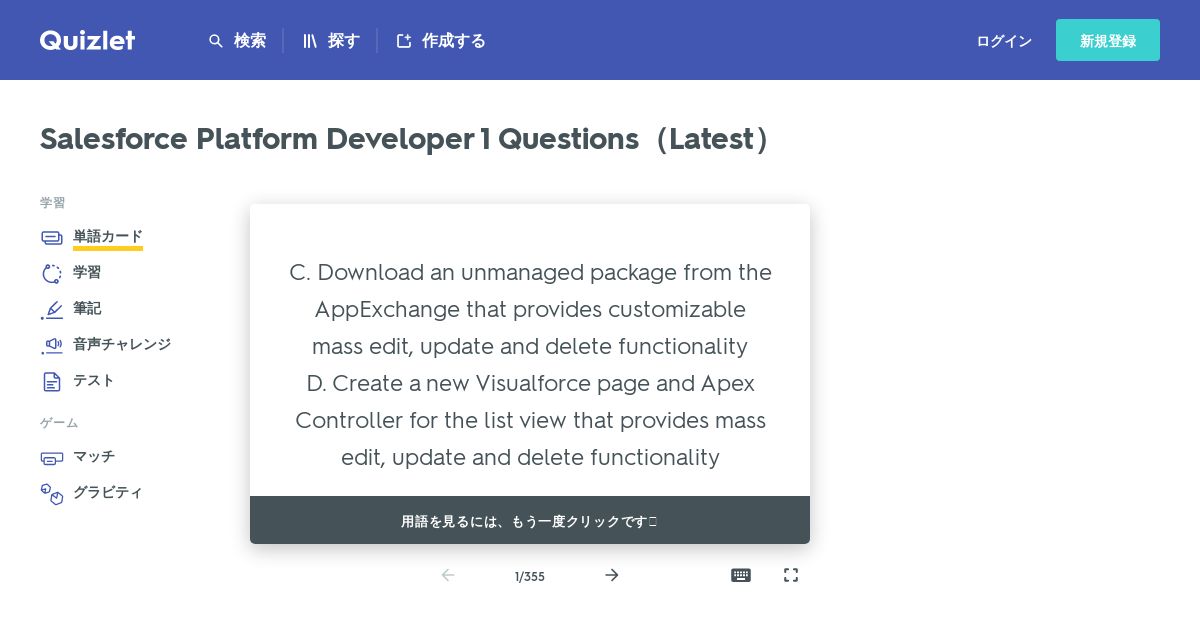The height and width of the screenshot is (630, 1200).
Task: Click the マッチ game icon
Action: coord(52,457)
